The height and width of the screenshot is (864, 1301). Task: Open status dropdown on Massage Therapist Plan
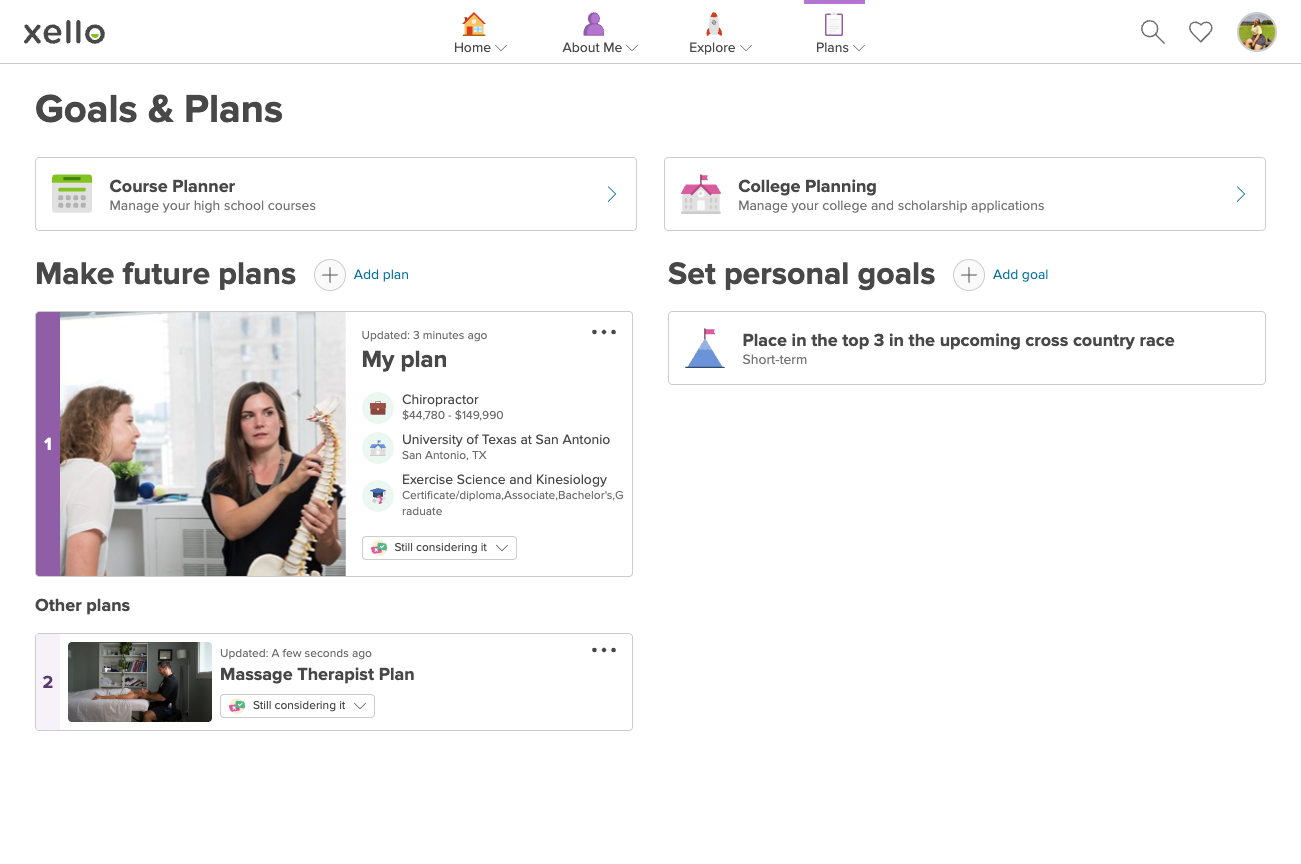pyautogui.click(x=297, y=706)
